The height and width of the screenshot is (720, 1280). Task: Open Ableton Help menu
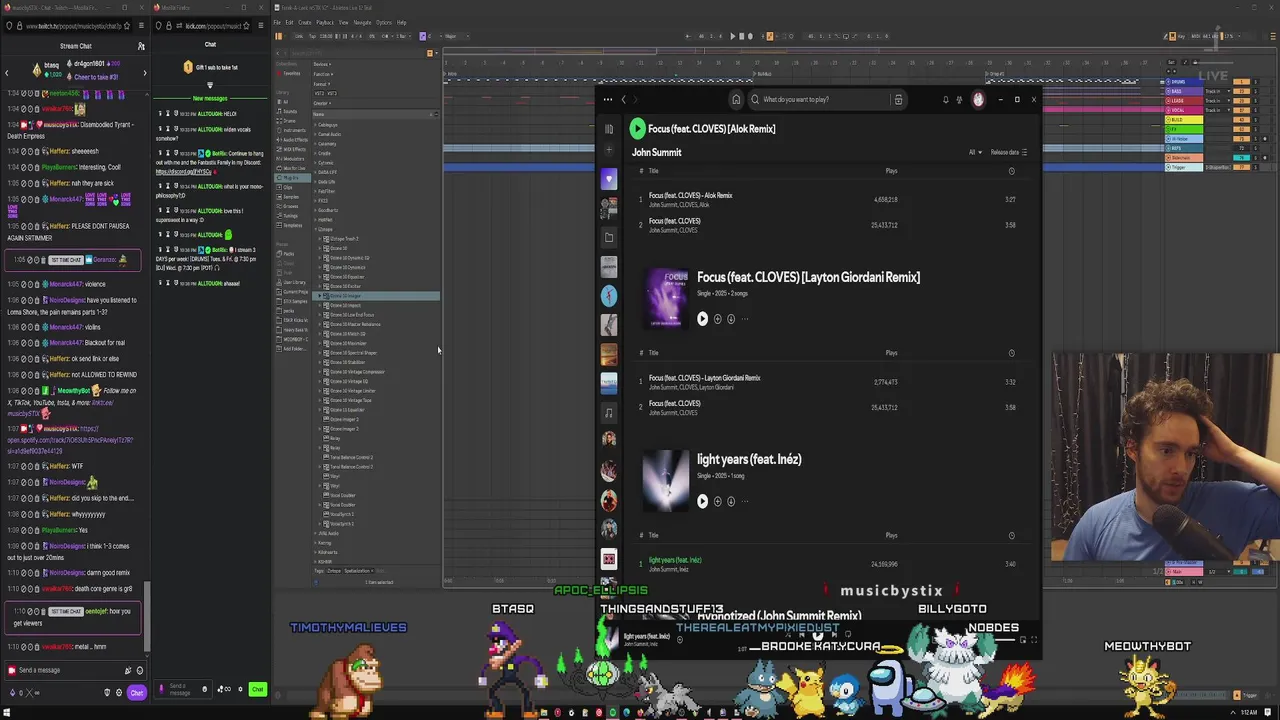tap(402, 22)
